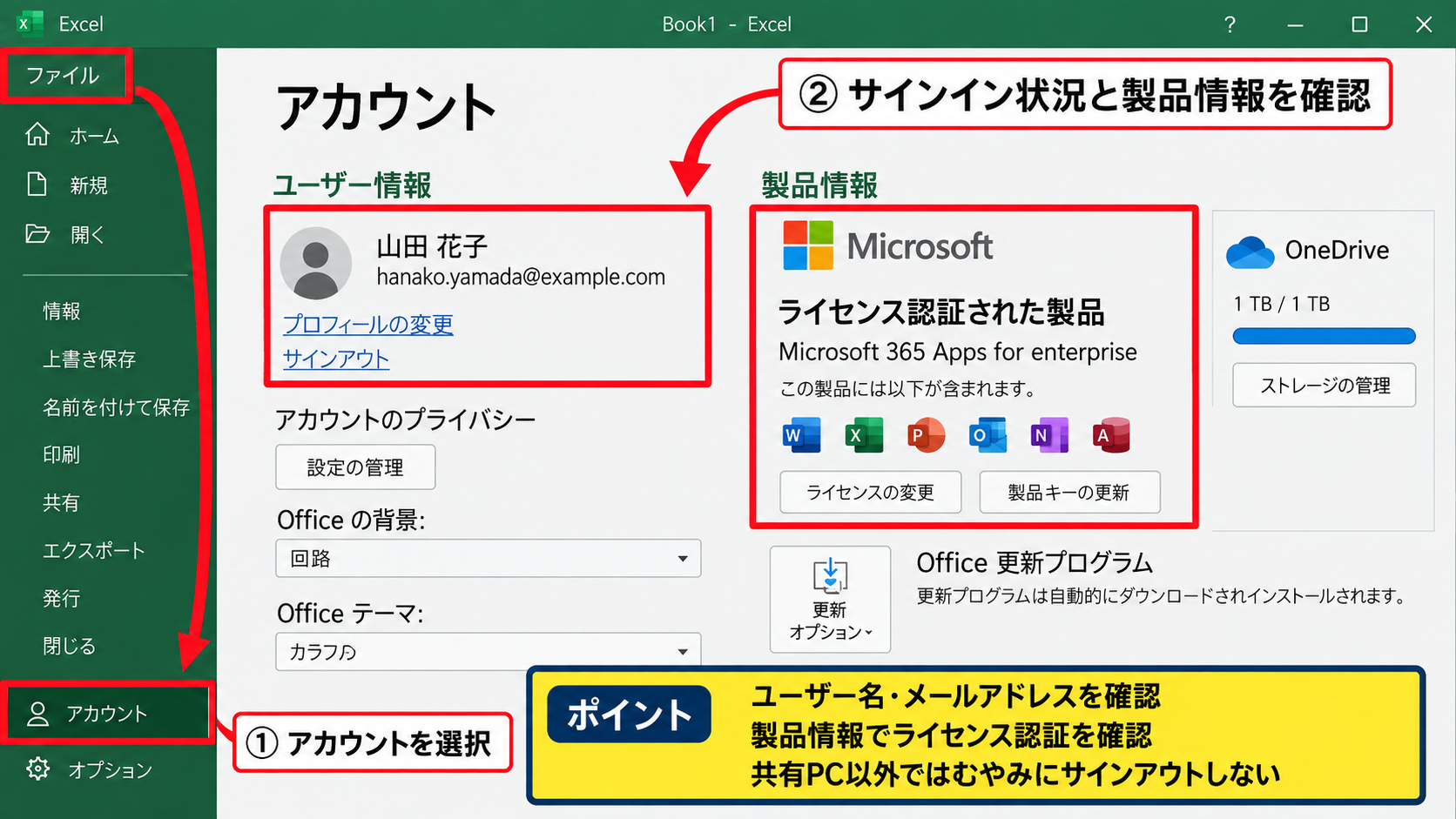Open the 共有 page
Image resolution: width=1456 pixels, height=819 pixels.
(x=62, y=503)
